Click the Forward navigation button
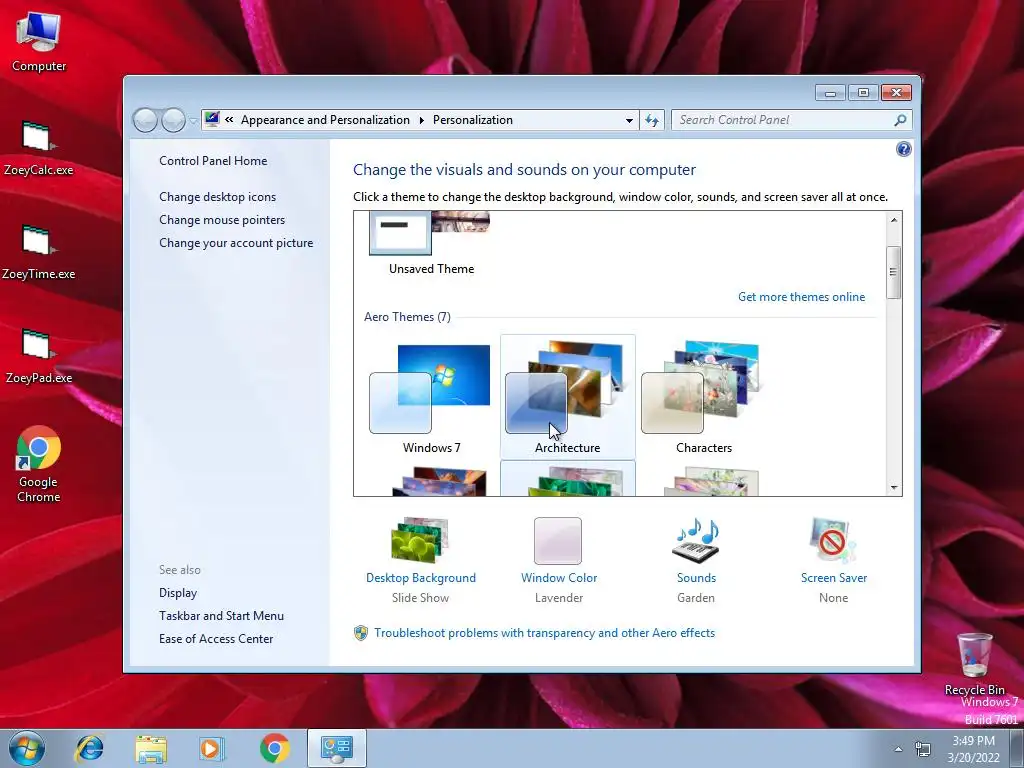The image size is (1024, 768). 173,120
